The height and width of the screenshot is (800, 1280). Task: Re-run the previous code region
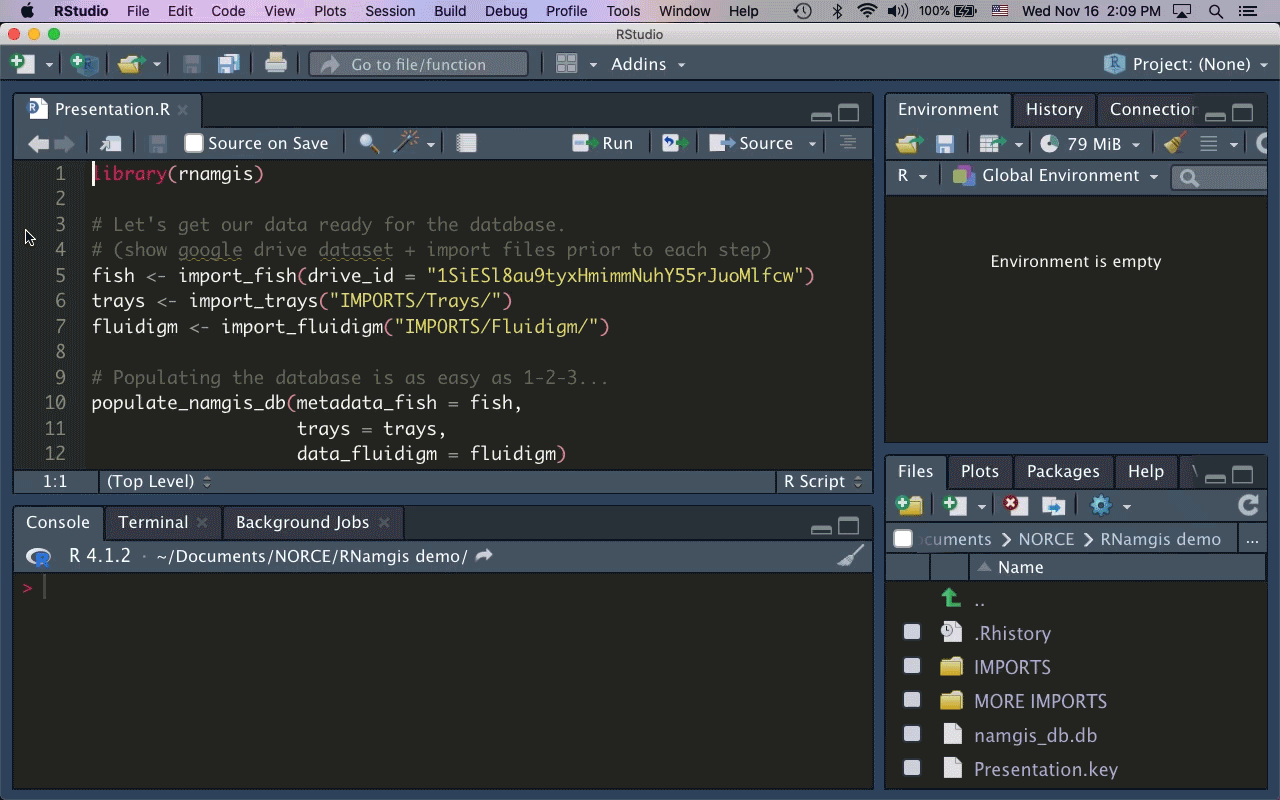tap(676, 143)
